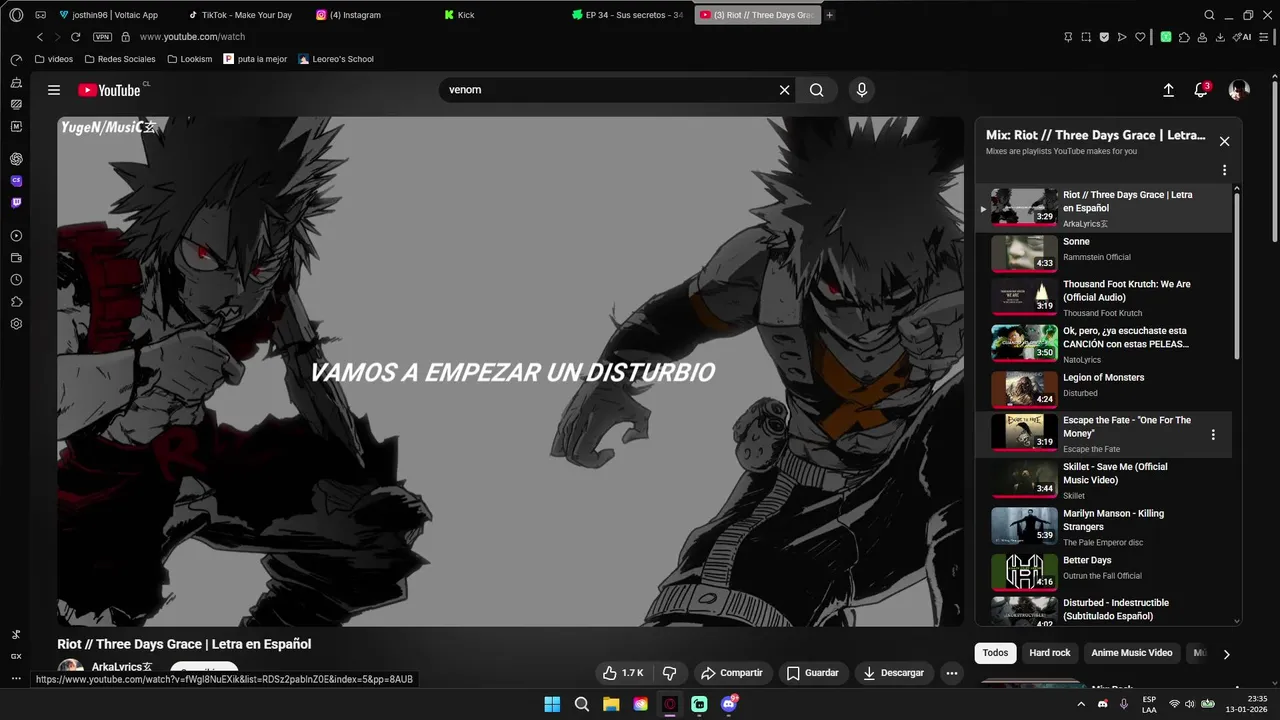Viewport: 1280px width, 720px height.
Task: Open the more actions menu below the video
Action: [x=952, y=673]
